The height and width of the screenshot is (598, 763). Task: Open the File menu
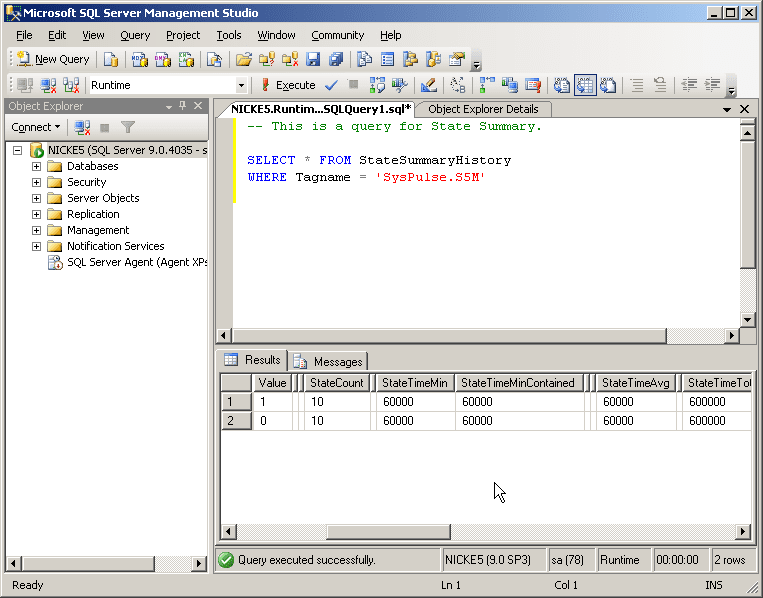point(24,35)
